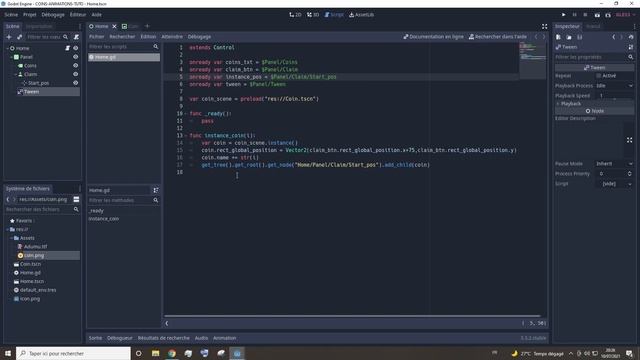640x360 pixels.
Task: Toggle file system split view mode
Action: pos(76,199)
